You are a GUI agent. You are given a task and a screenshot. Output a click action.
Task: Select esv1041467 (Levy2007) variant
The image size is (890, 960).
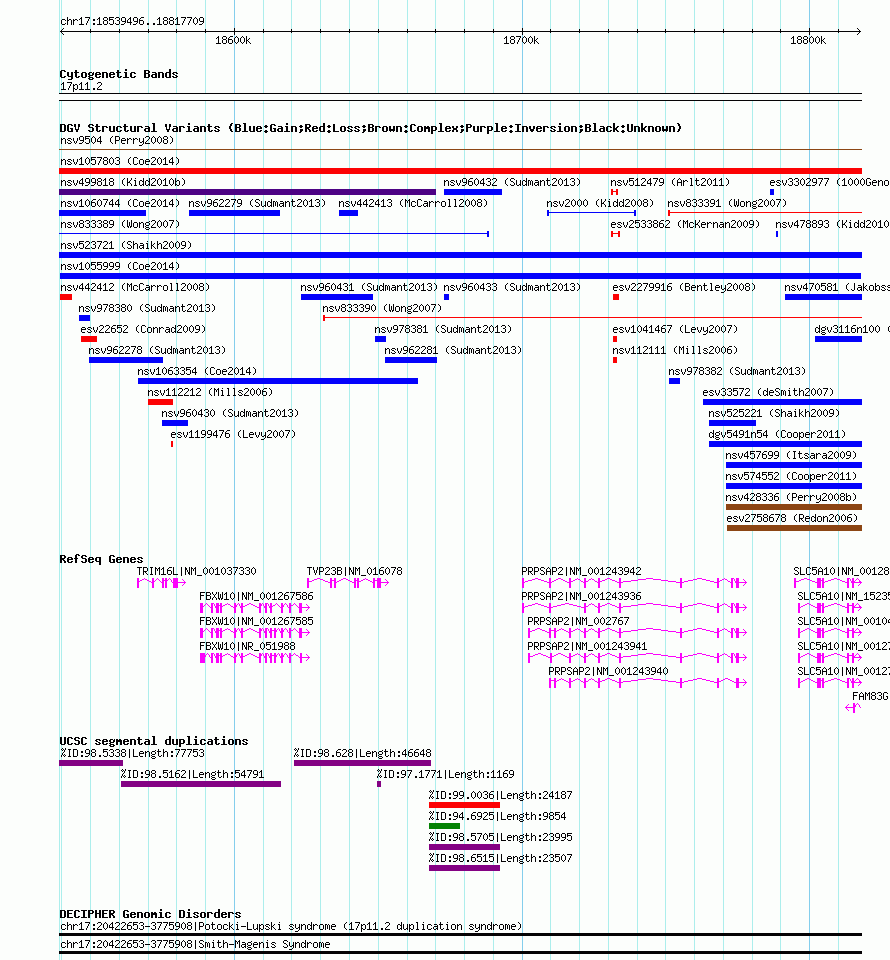click(x=615, y=339)
